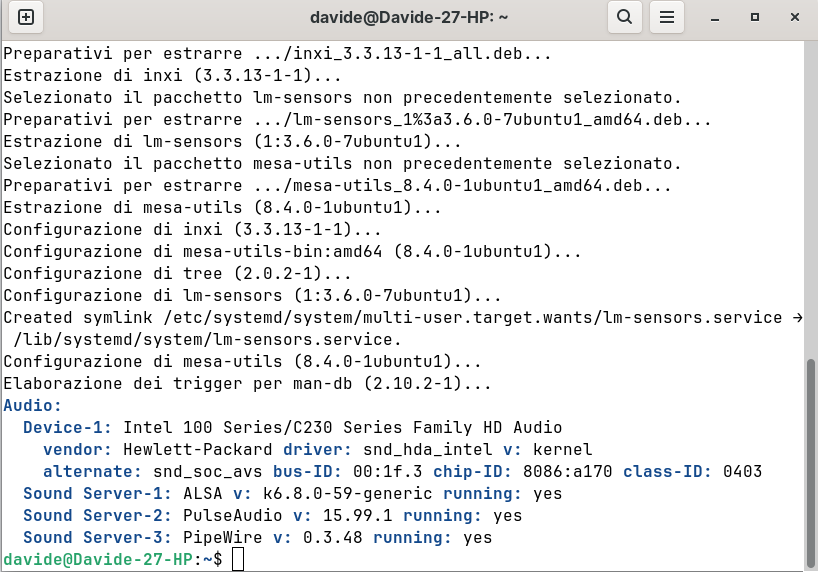Click the vertical scrollbar thumb
818x572 pixels.
pos(810,463)
